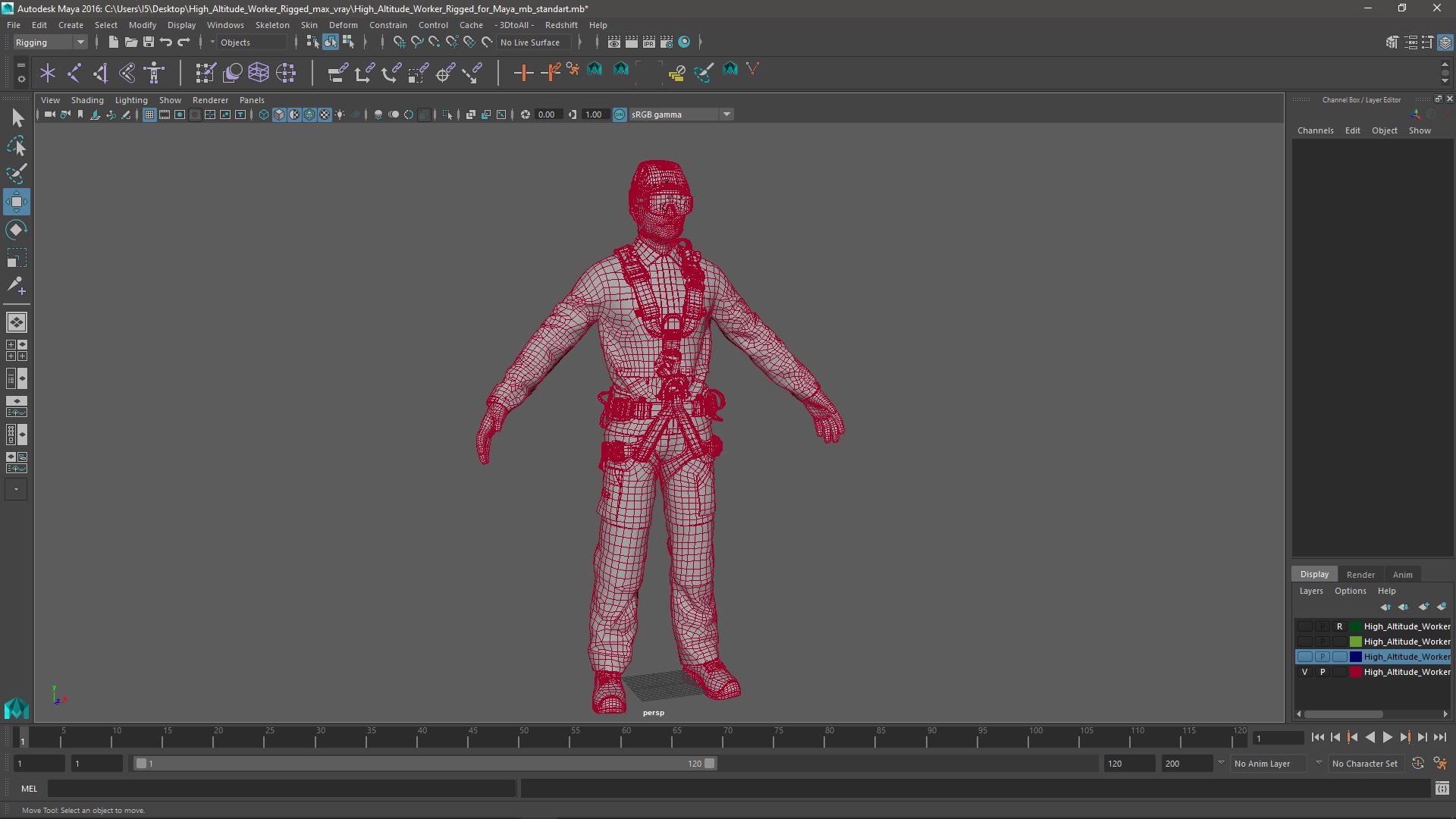The height and width of the screenshot is (819, 1456).
Task: Click the Create Lattice shelf icon
Action: tap(259, 73)
